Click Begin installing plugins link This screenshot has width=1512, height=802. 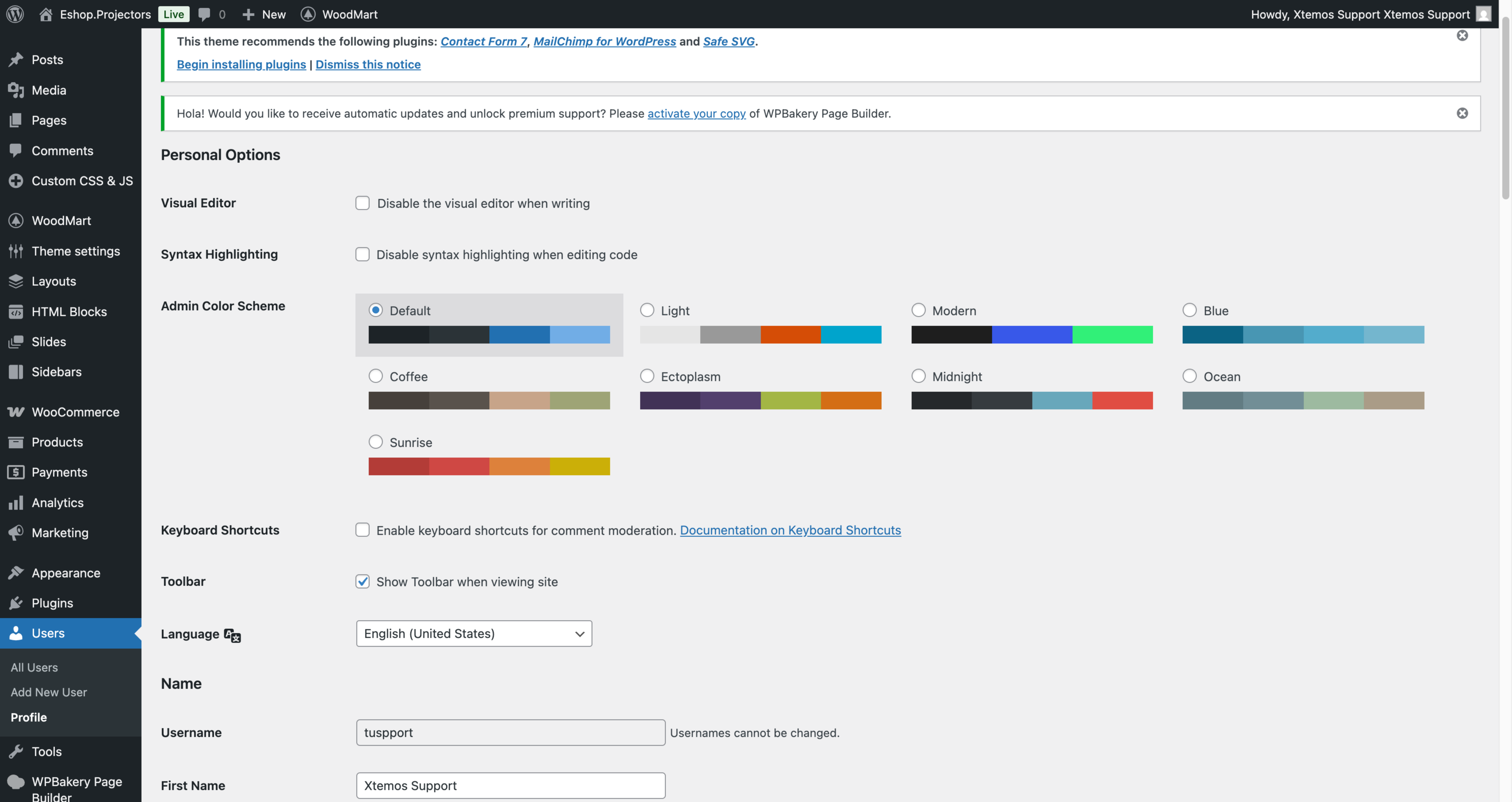(241, 65)
